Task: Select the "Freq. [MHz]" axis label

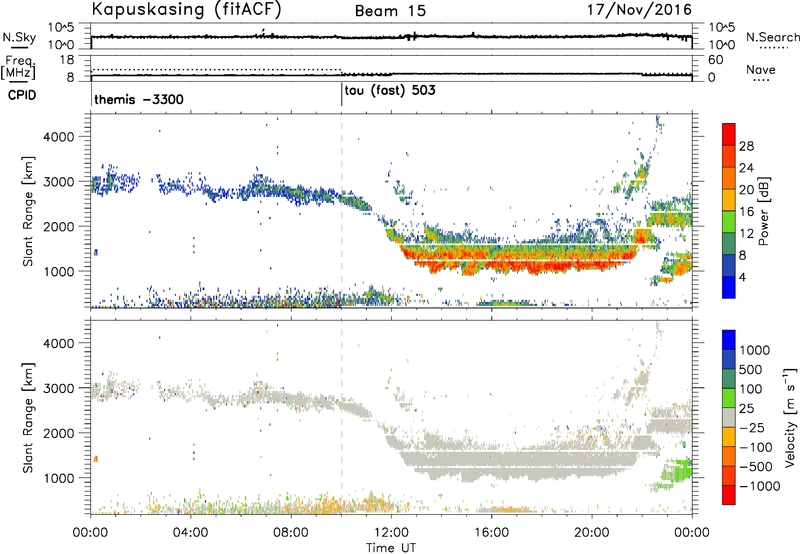Action: [18, 68]
